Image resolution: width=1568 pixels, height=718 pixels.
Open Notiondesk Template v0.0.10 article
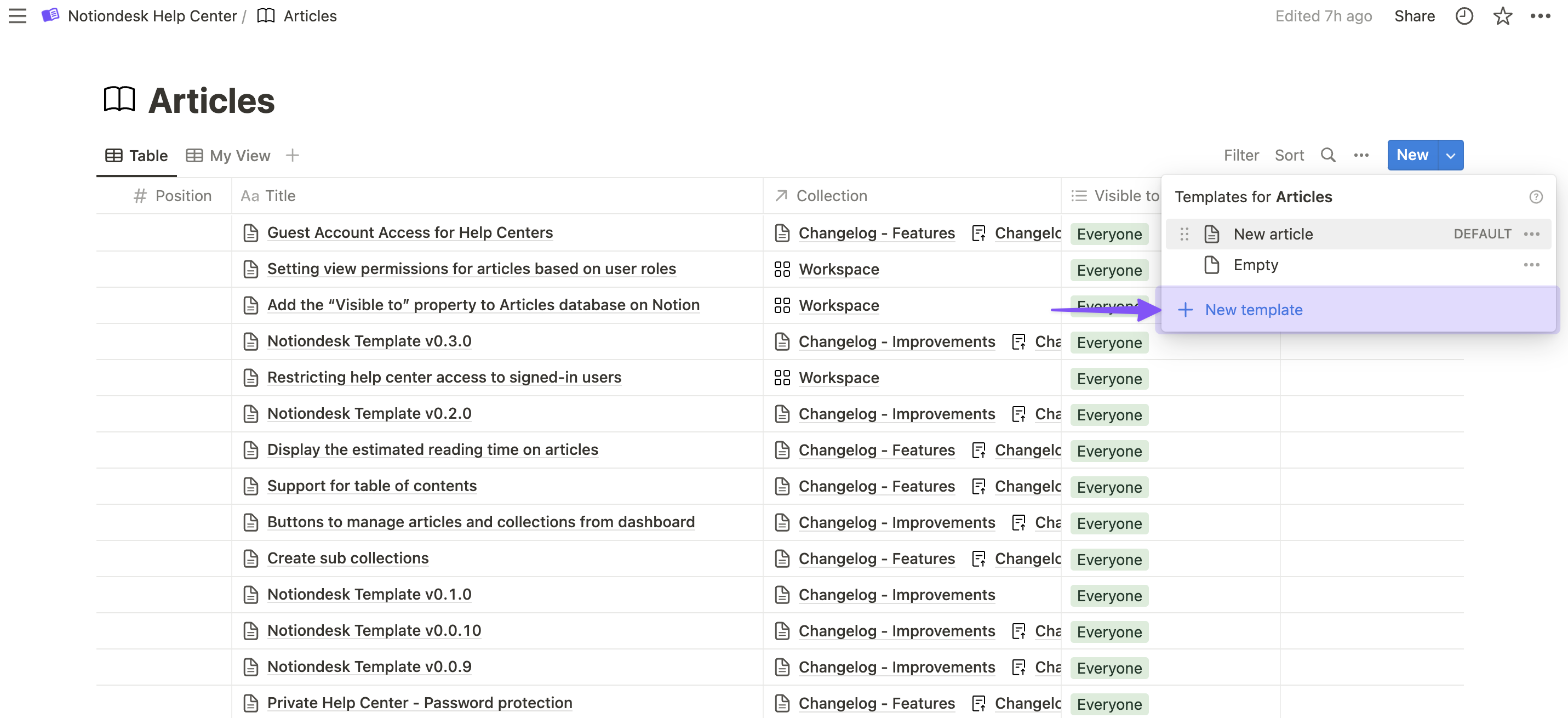(x=374, y=630)
